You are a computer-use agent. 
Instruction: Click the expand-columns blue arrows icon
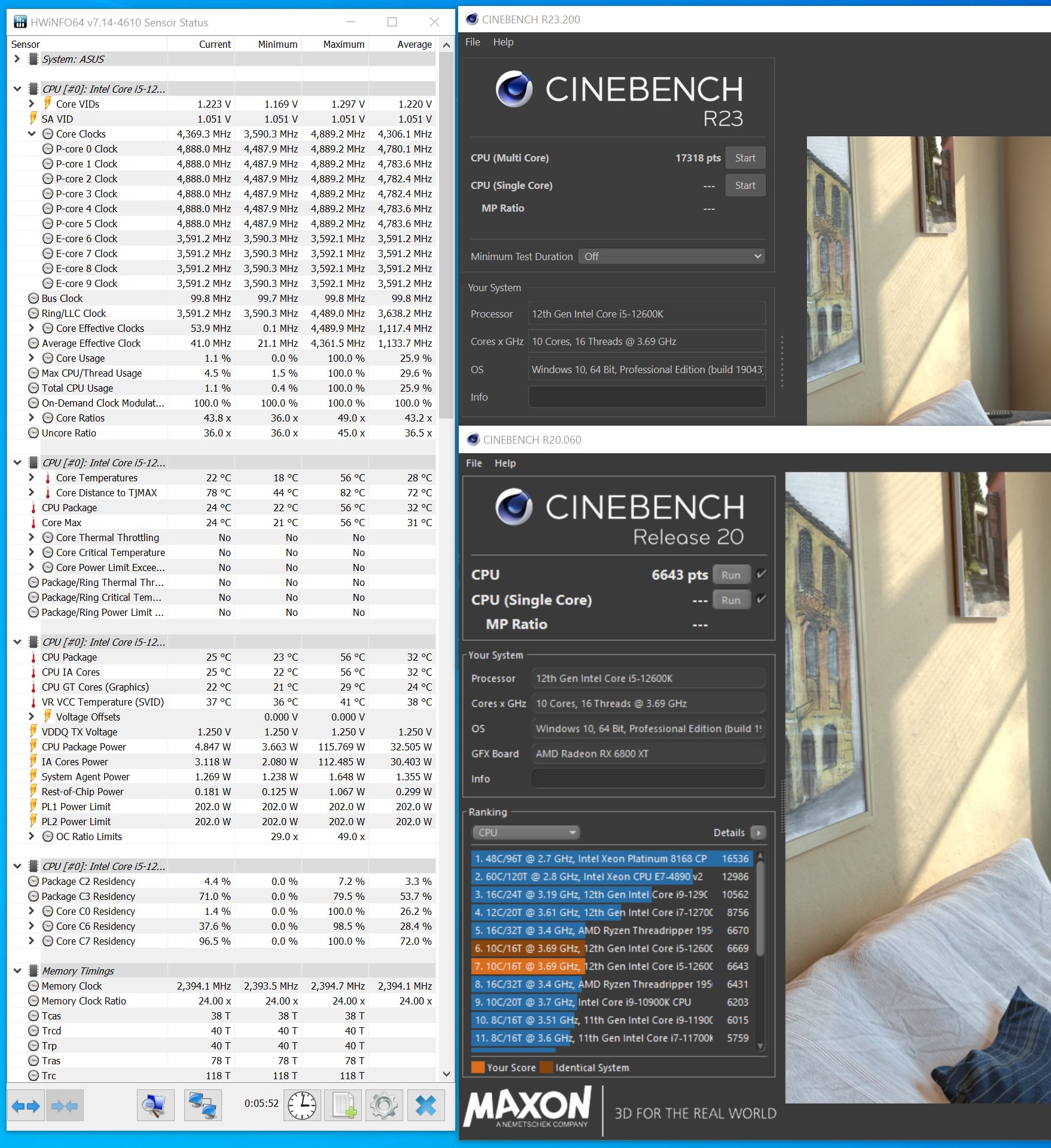(26, 1106)
